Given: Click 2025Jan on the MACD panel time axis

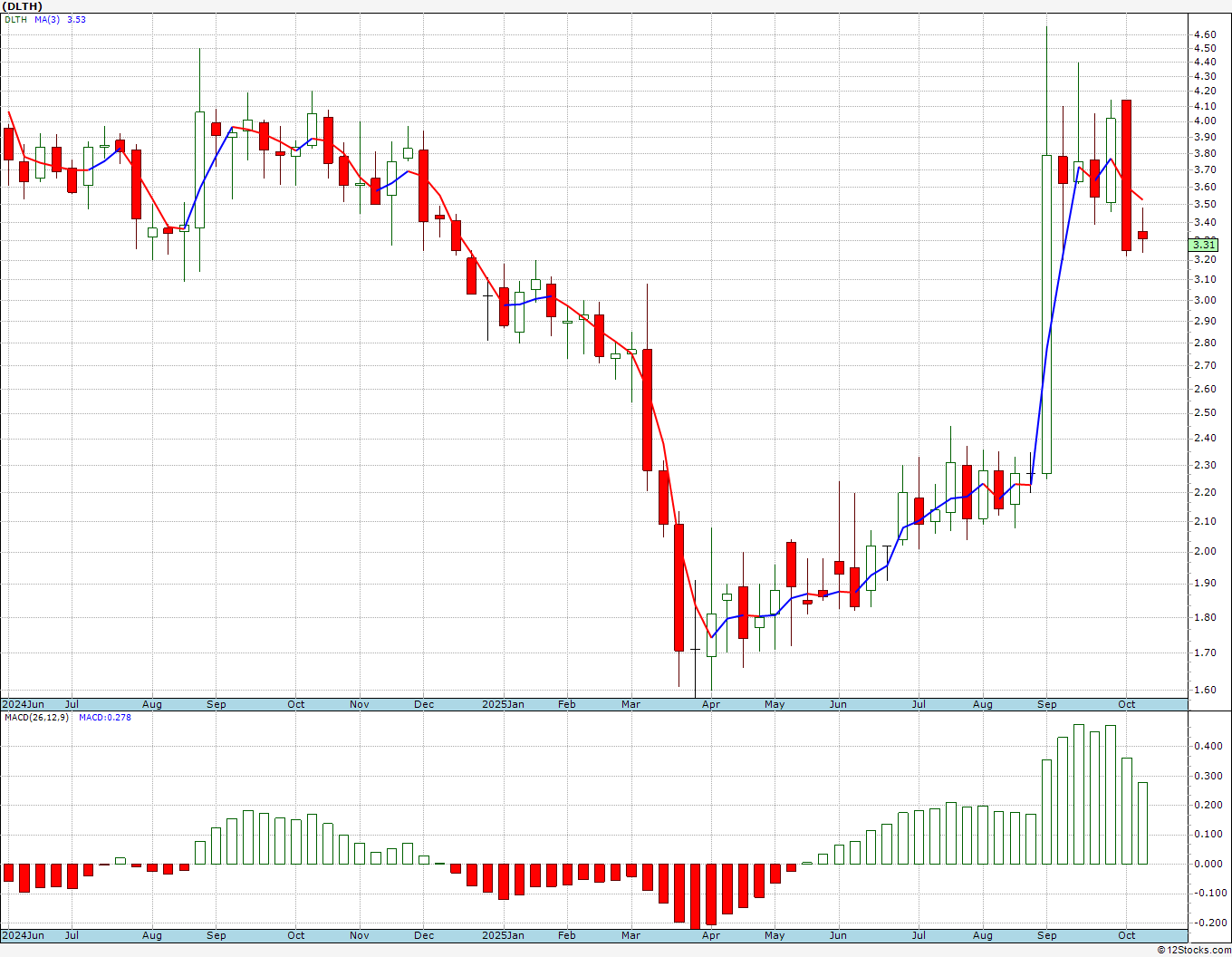Looking at the screenshot, I should coord(503,935).
